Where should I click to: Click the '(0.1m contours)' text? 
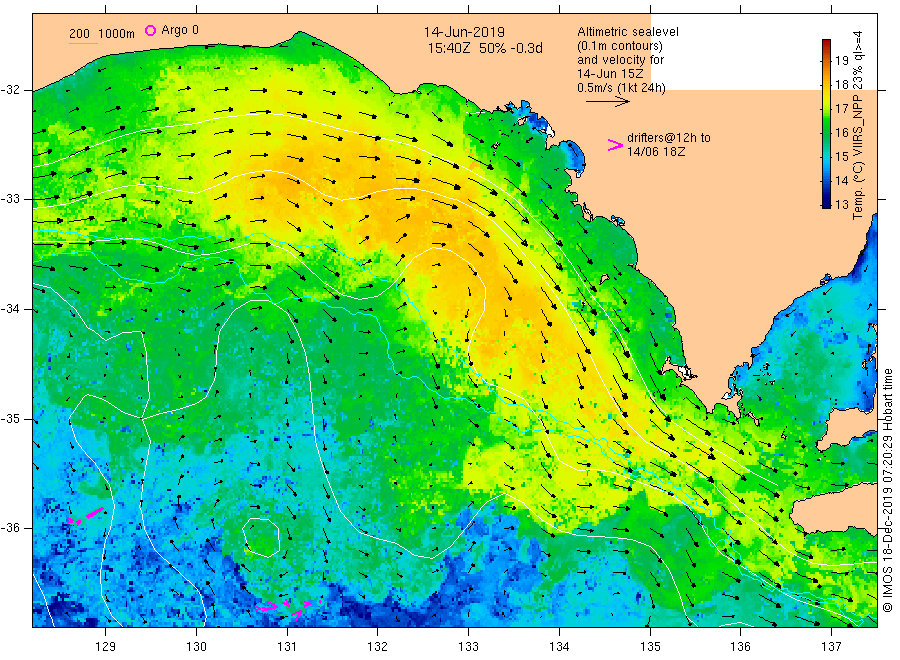(620, 46)
